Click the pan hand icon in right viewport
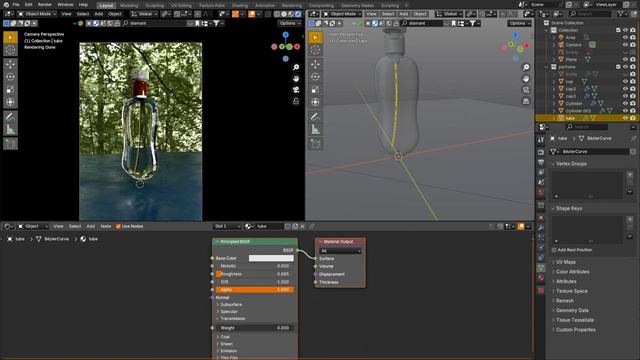Image resolution: width=640 pixels, height=360 pixels. click(x=526, y=78)
